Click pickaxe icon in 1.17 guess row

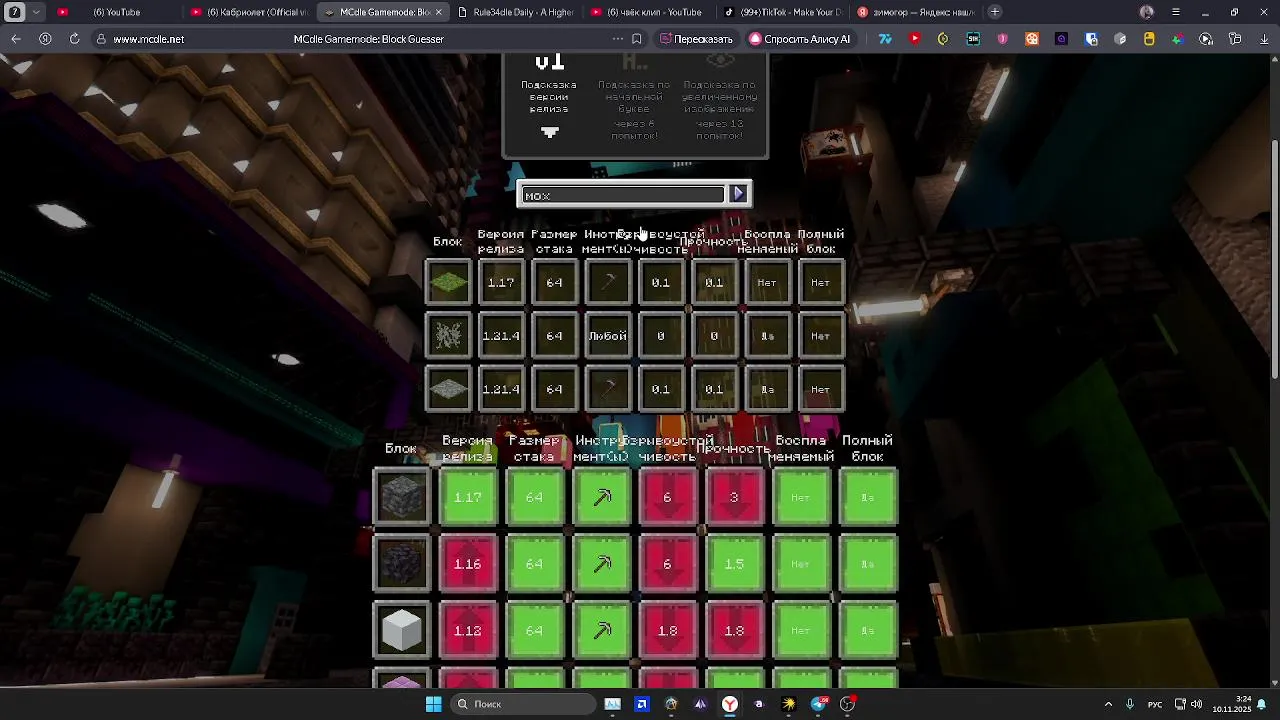click(602, 497)
